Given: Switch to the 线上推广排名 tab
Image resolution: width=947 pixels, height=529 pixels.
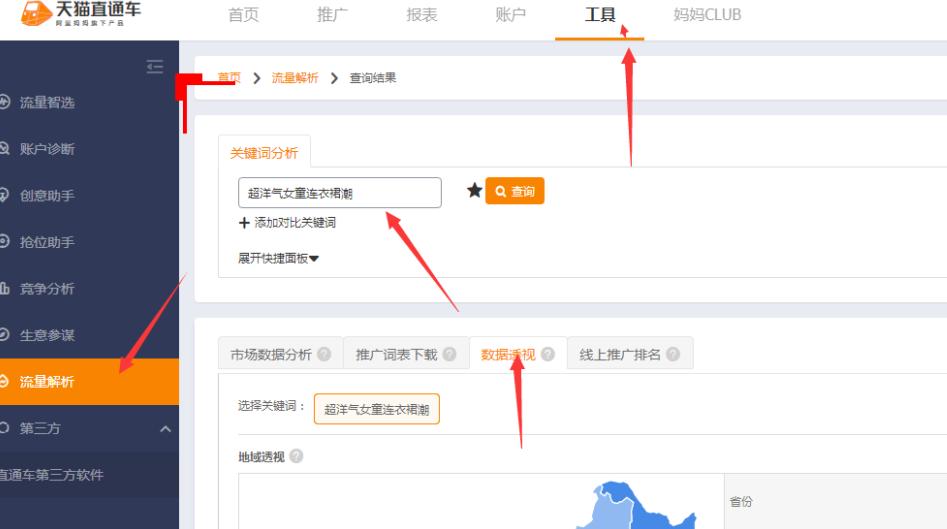Looking at the screenshot, I should (x=630, y=354).
